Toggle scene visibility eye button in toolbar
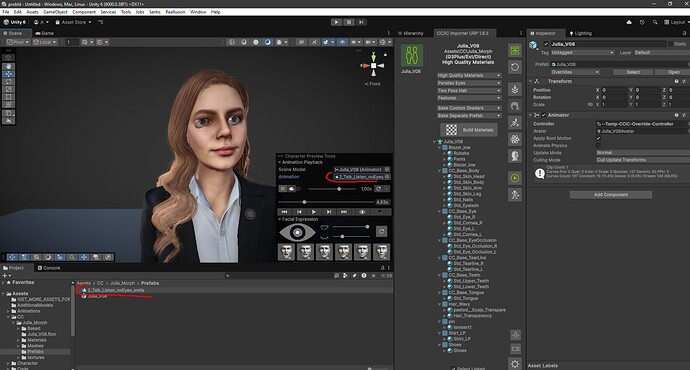690x370 pixels. [x=342, y=42]
